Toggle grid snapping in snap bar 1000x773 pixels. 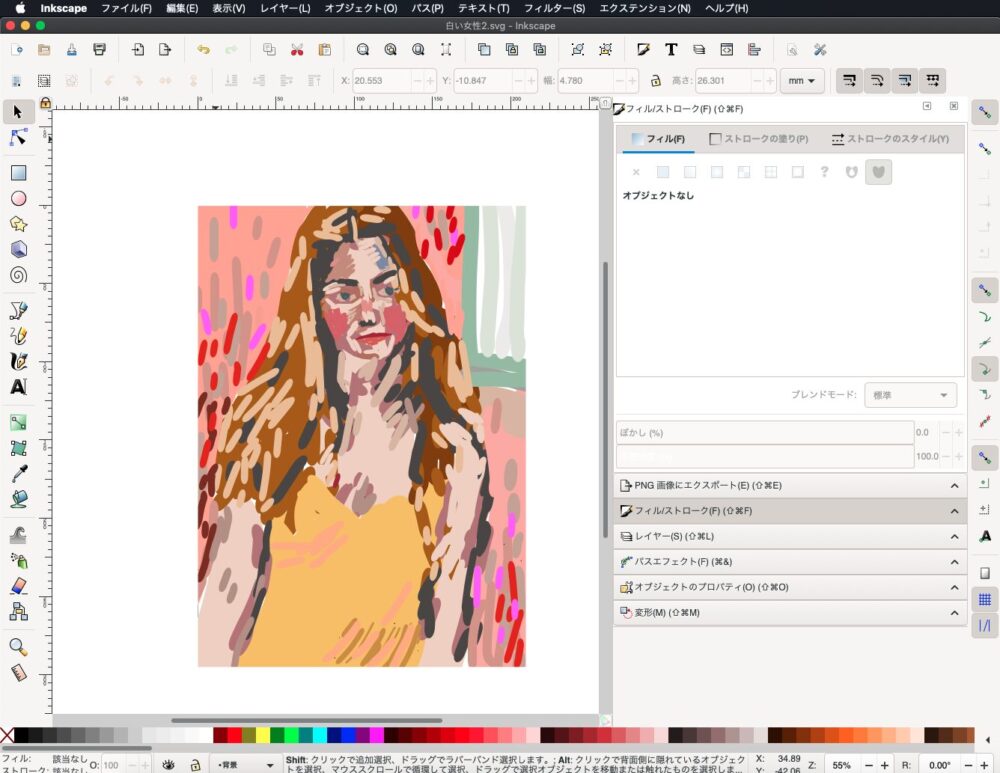coord(984,599)
